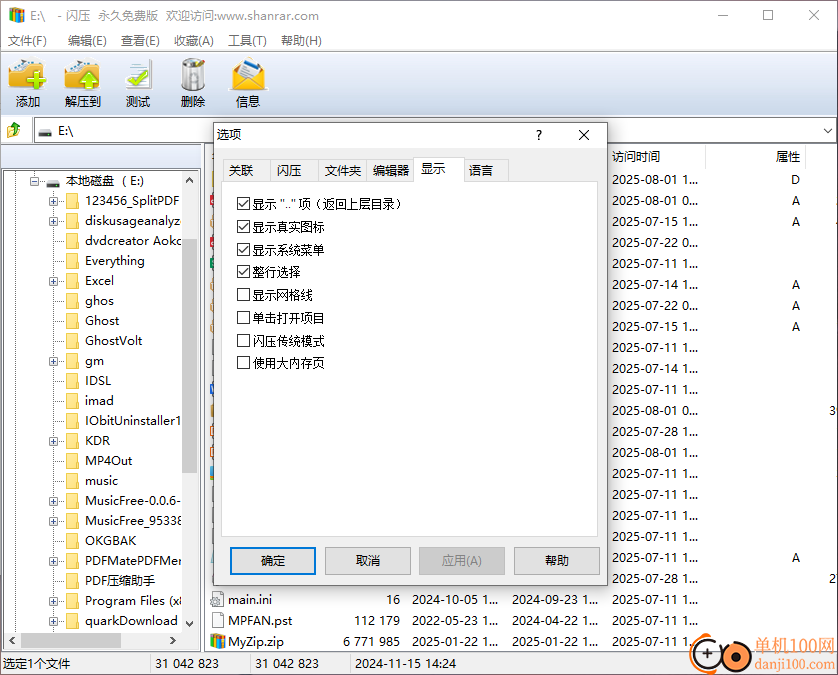Click the 添加 (Add) toolbar icon
Viewport: 838px width, 675px height.
tap(27, 75)
